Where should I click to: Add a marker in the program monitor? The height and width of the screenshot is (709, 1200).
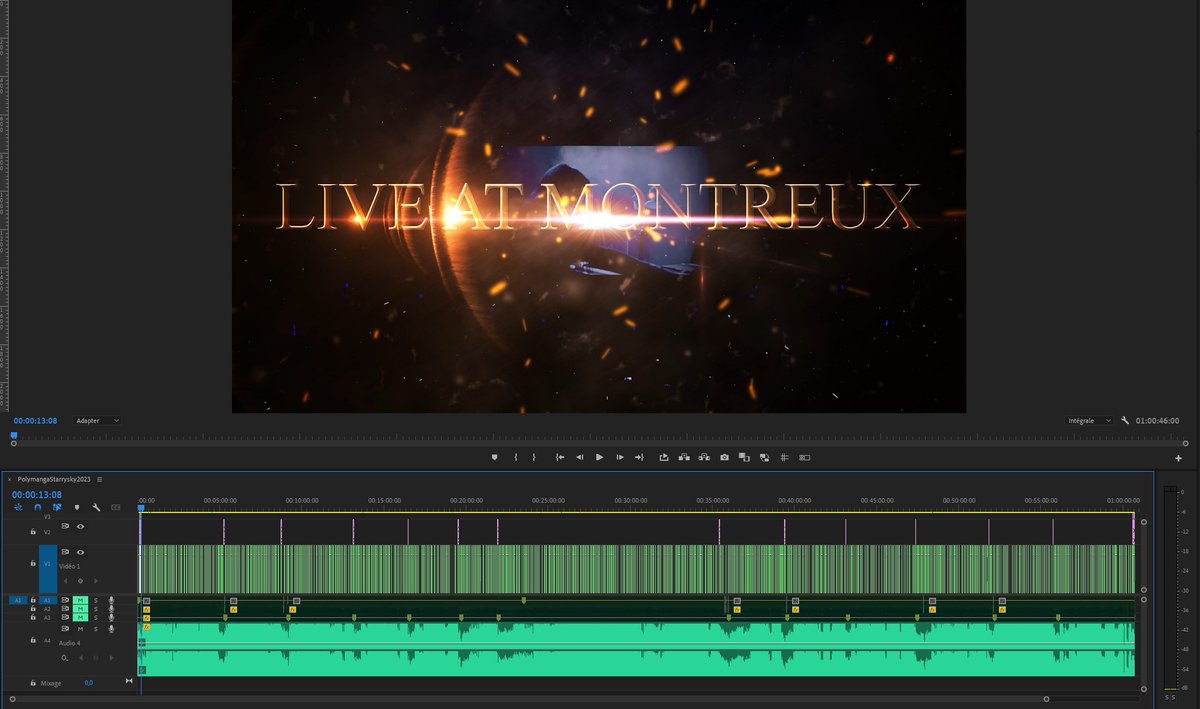pos(494,457)
